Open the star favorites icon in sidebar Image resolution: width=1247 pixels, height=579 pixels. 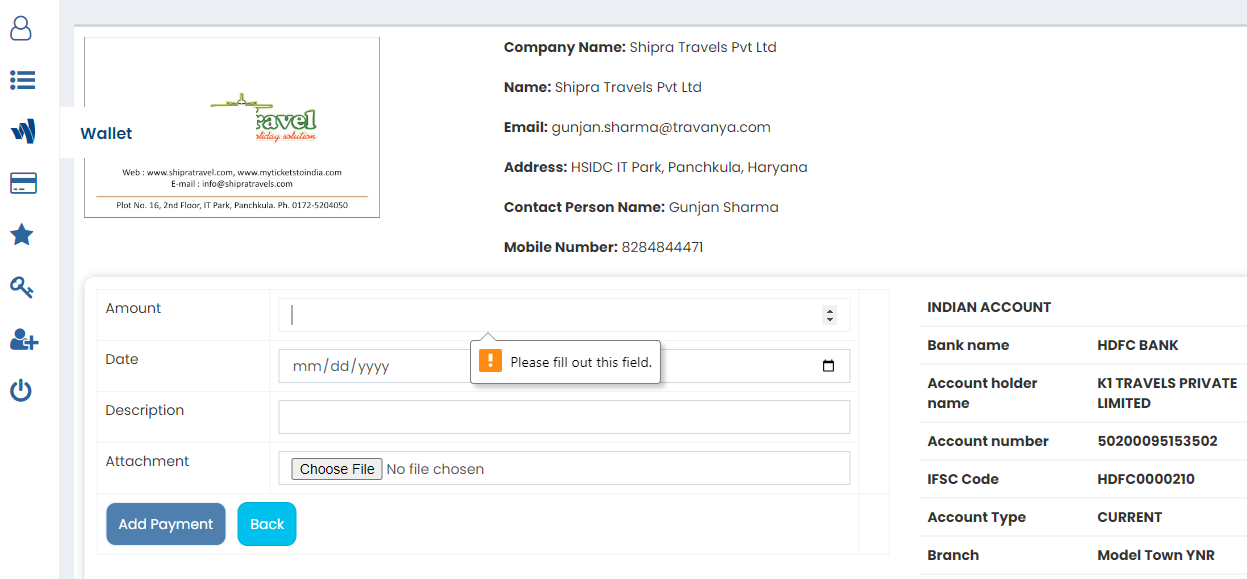[x=22, y=235]
